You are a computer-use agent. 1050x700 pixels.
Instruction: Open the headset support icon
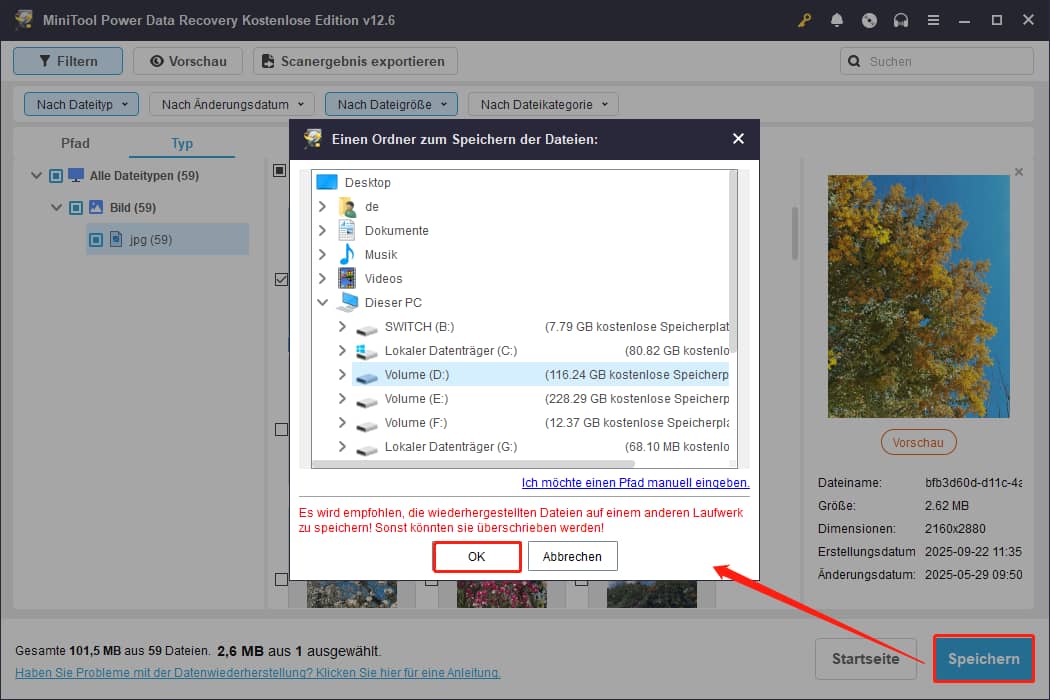(x=901, y=20)
